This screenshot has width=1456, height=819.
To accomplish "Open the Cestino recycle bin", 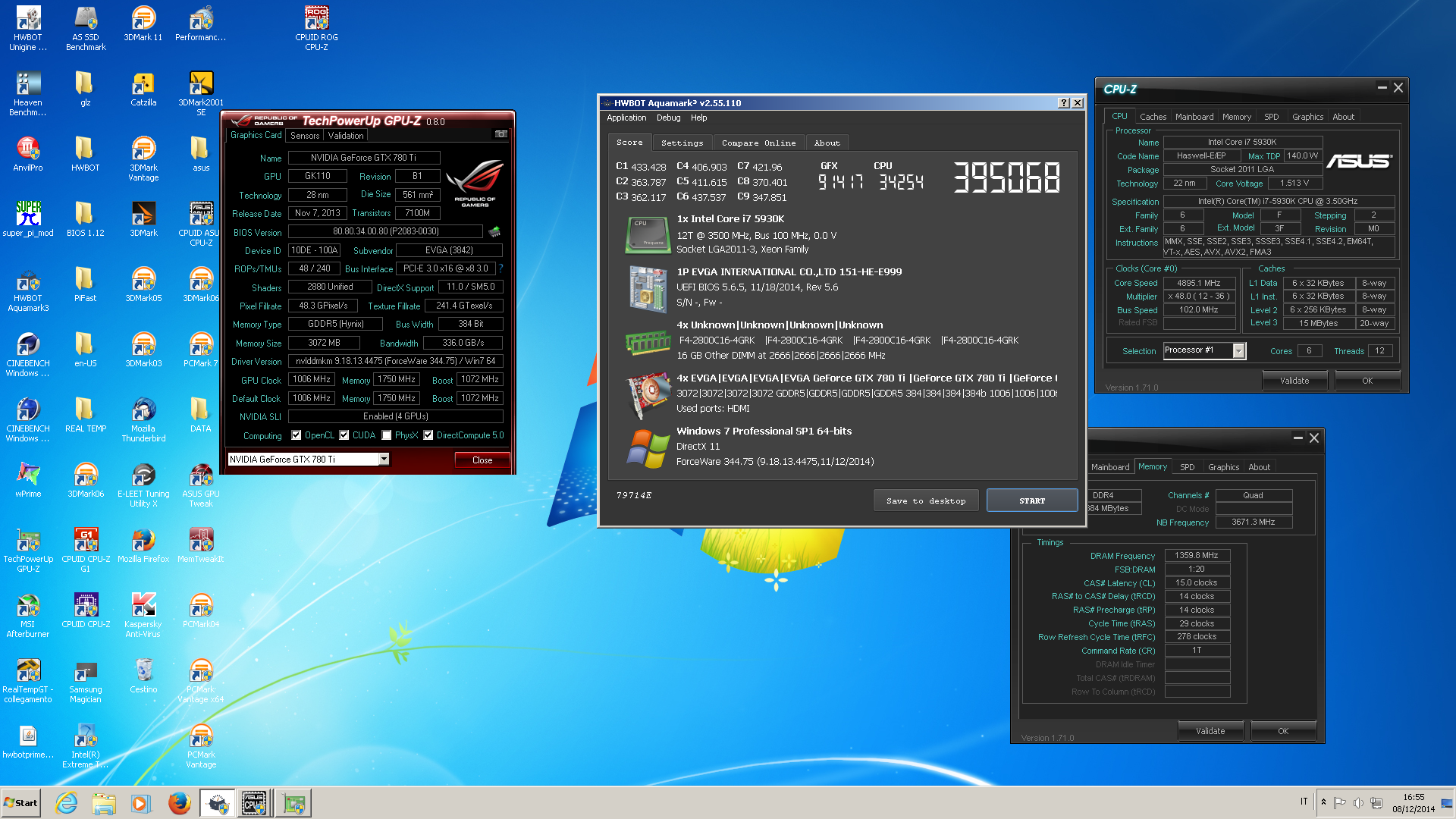I will [143, 675].
